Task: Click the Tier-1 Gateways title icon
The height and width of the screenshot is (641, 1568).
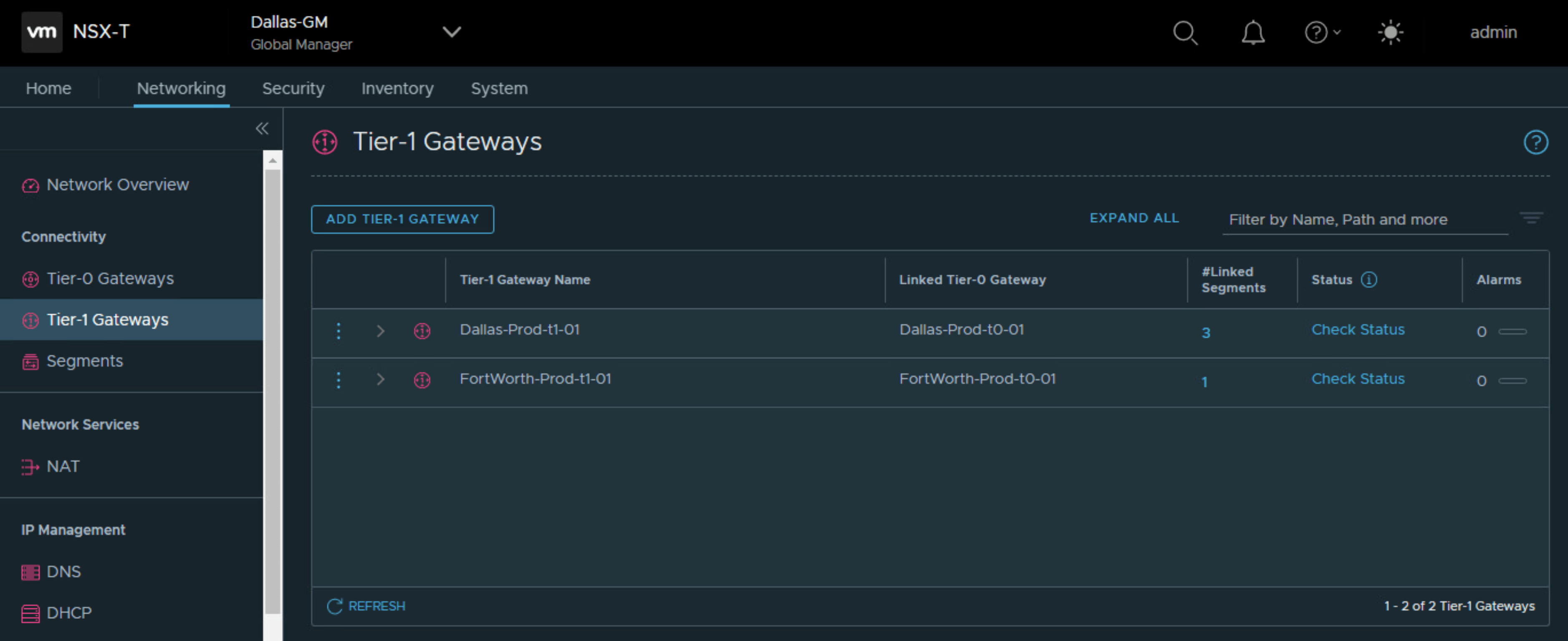Action: [x=324, y=142]
